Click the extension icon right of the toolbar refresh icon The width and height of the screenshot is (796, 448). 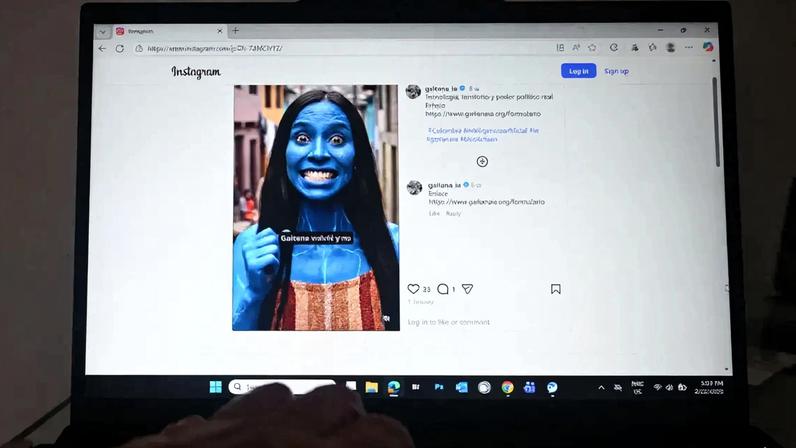[635, 47]
